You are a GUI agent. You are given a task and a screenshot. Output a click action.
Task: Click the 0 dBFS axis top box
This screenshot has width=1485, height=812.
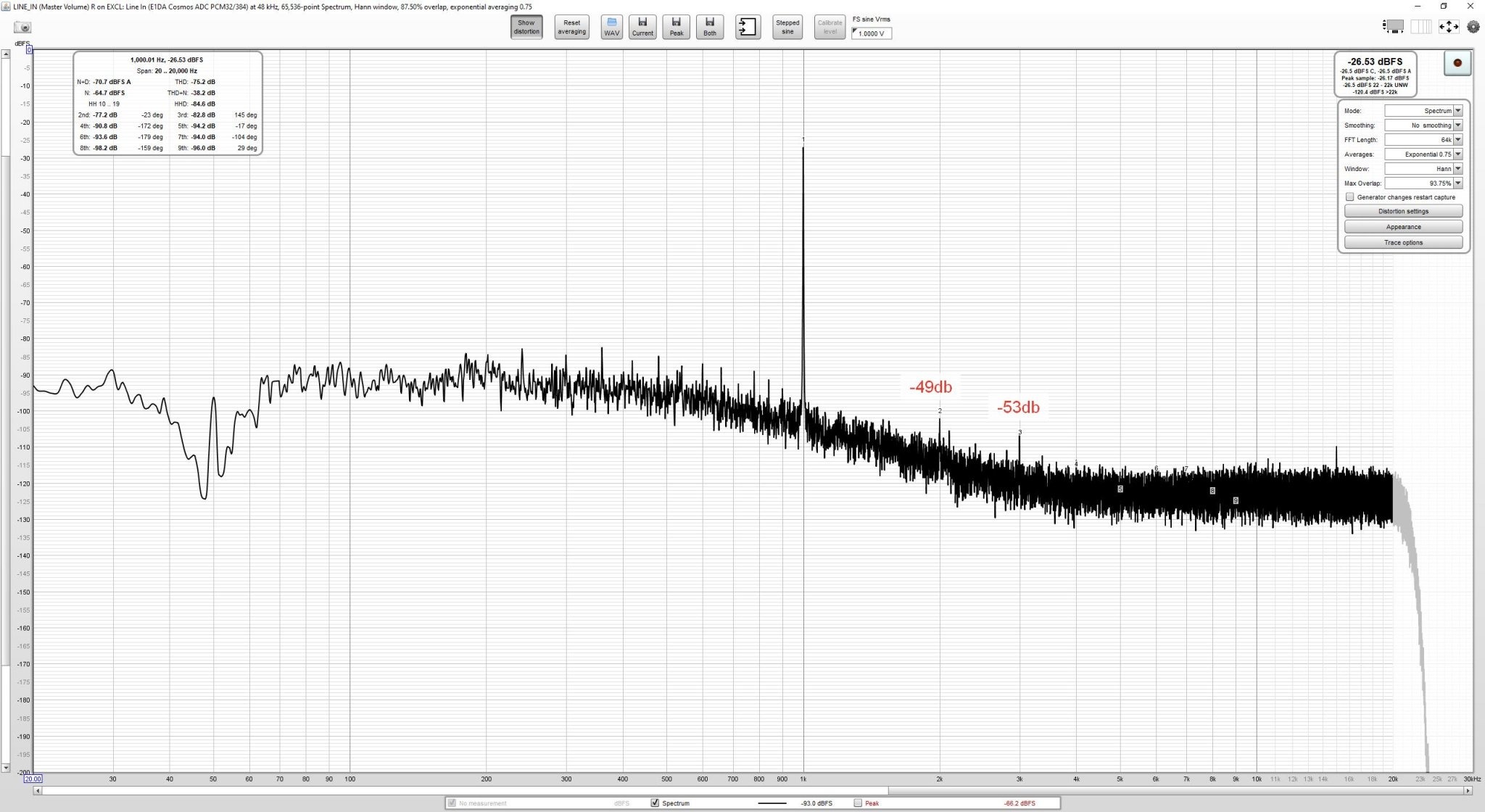pos(29,50)
